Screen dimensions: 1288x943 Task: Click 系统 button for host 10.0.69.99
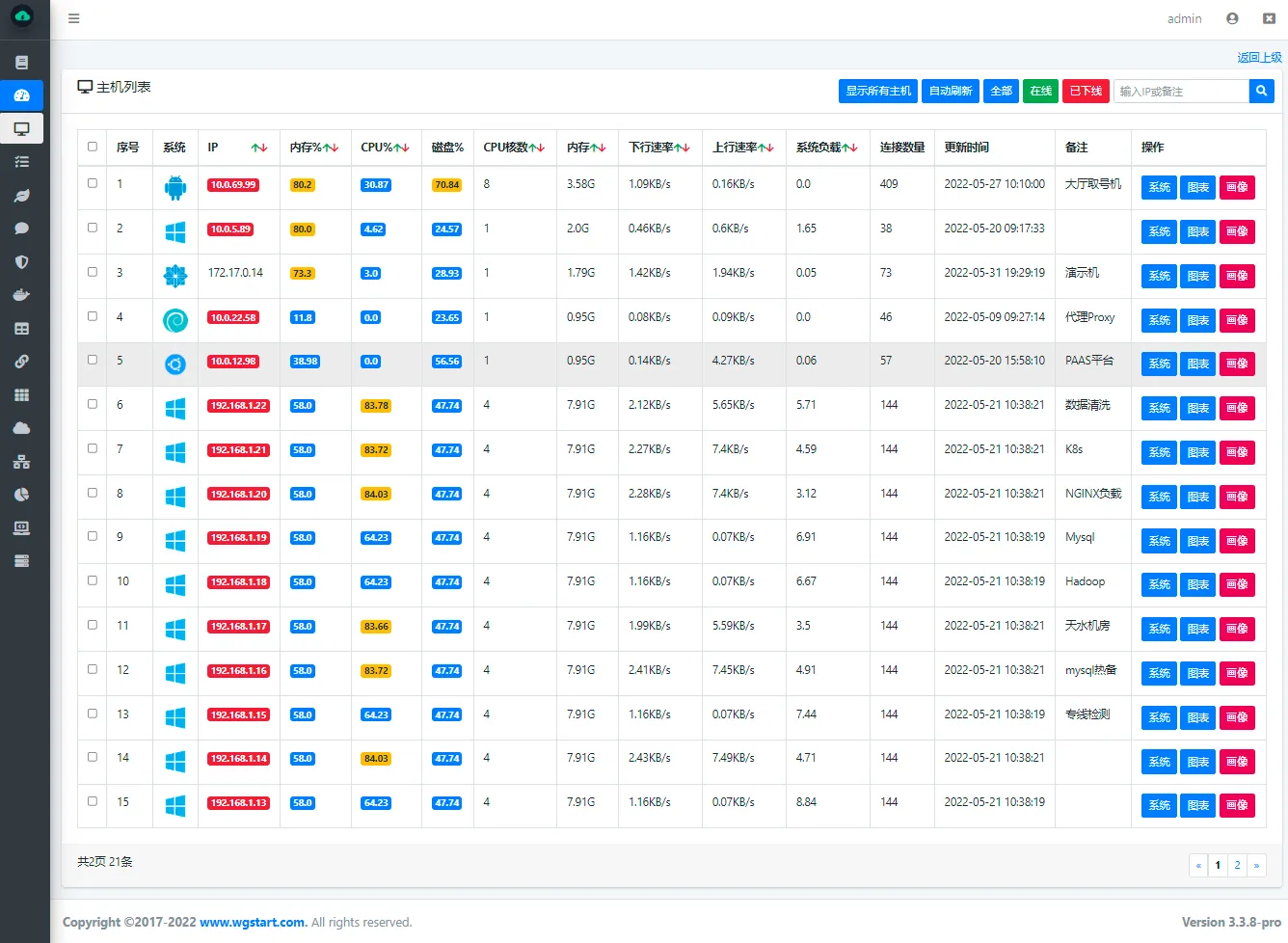[1159, 187]
